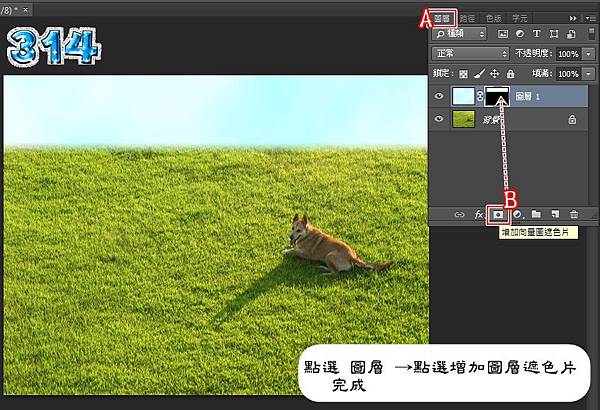Lock all padlock icon in lock row
This screenshot has width=600, height=410.
click(510, 74)
